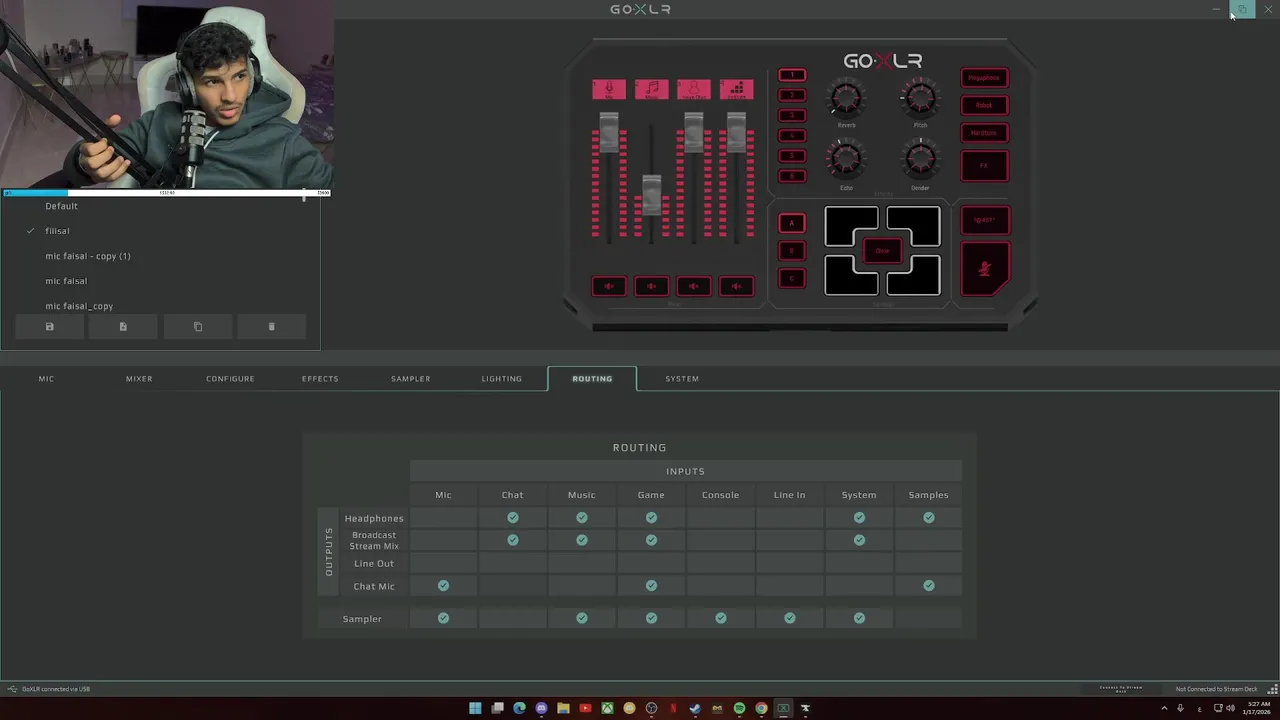Open the SYSTEM tab
The width and height of the screenshot is (1280, 720).
682,379
